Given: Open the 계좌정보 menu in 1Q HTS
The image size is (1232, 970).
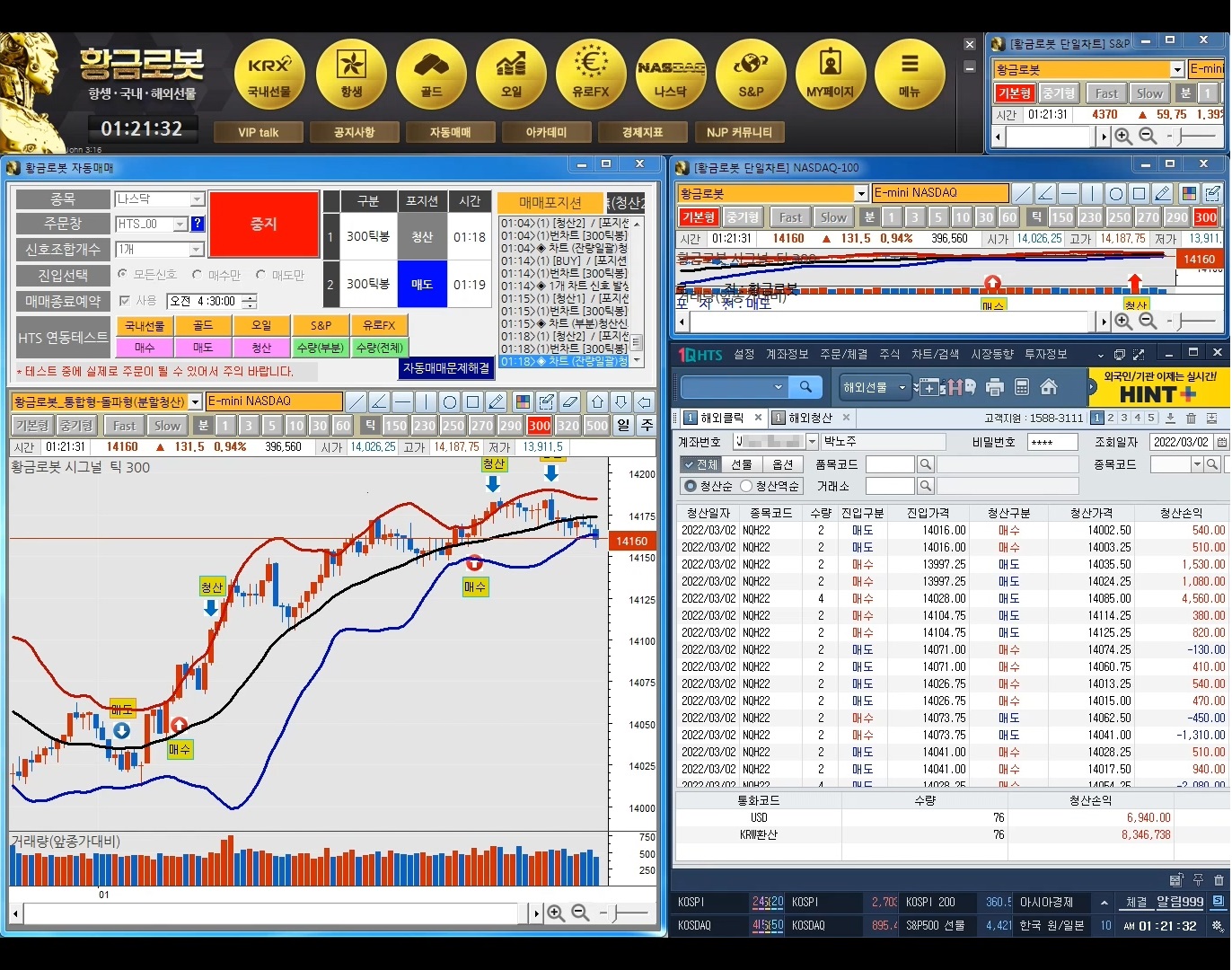Looking at the screenshot, I should pos(788,355).
